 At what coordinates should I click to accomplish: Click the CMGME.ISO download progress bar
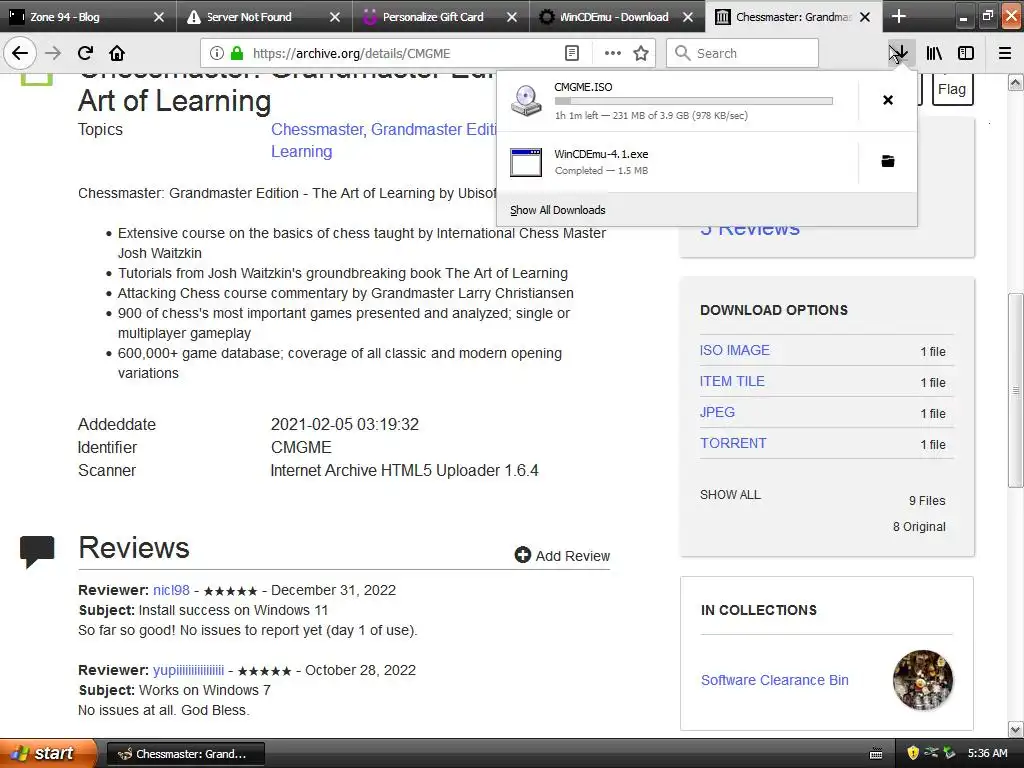click(x=694, y=101)
